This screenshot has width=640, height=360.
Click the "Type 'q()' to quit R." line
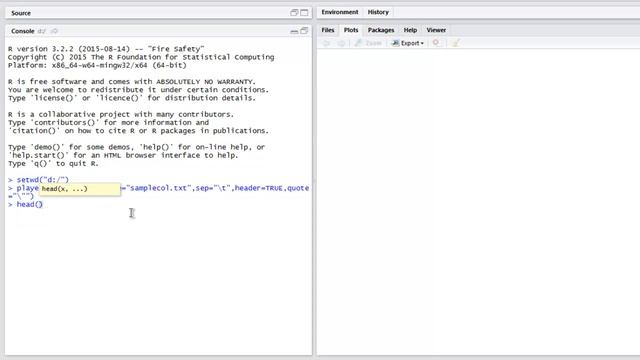coord(53,163)
